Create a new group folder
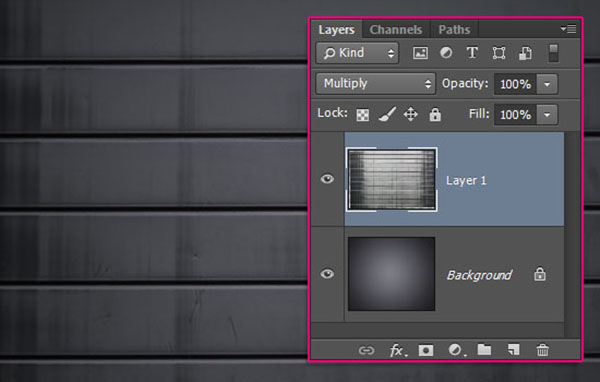This screenshot has height=382, width=600. point(484,349)
